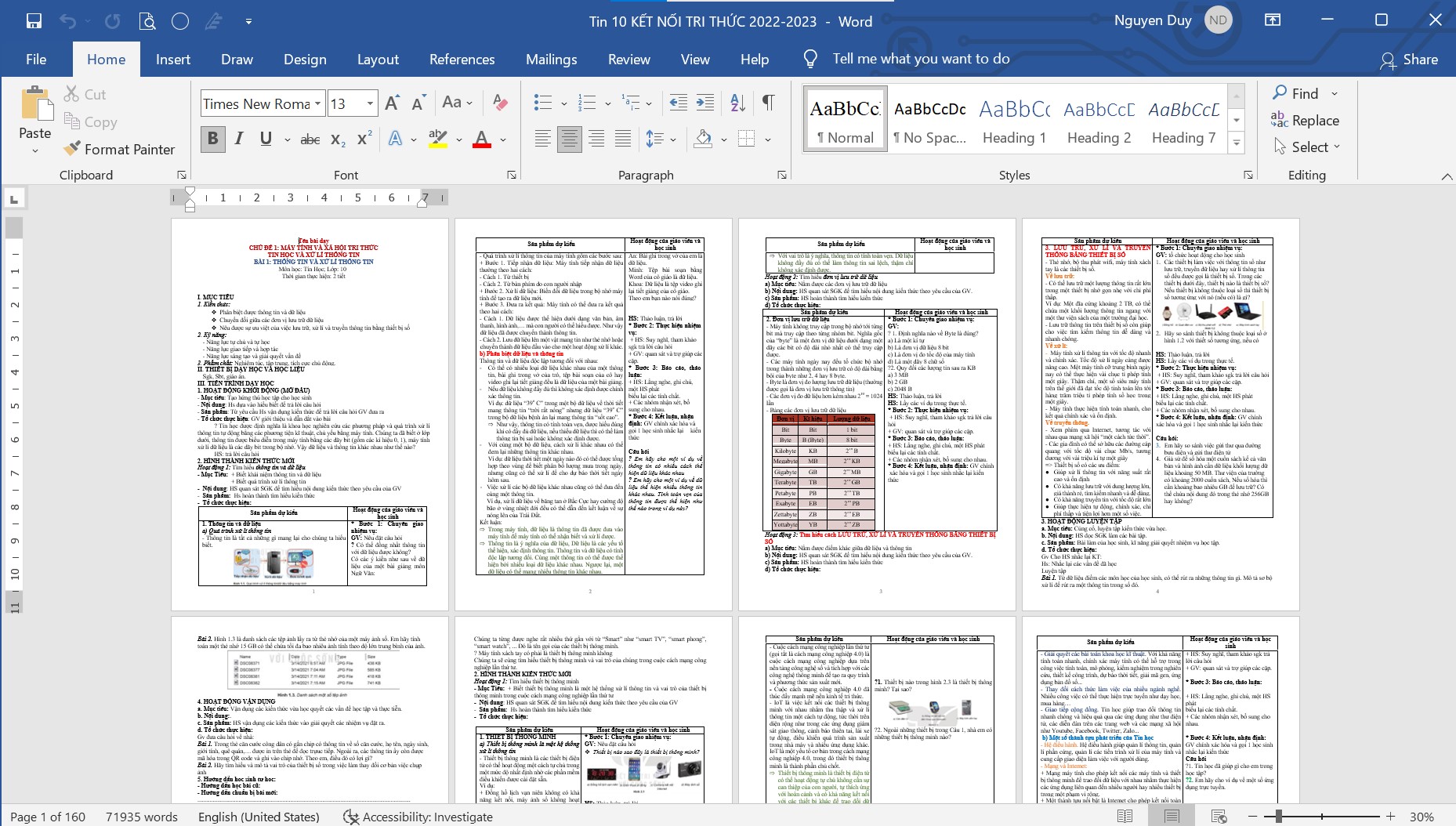Collapse the ribbon with the chevron
Screen dimensions: 1456x826
pos(1447,176)
